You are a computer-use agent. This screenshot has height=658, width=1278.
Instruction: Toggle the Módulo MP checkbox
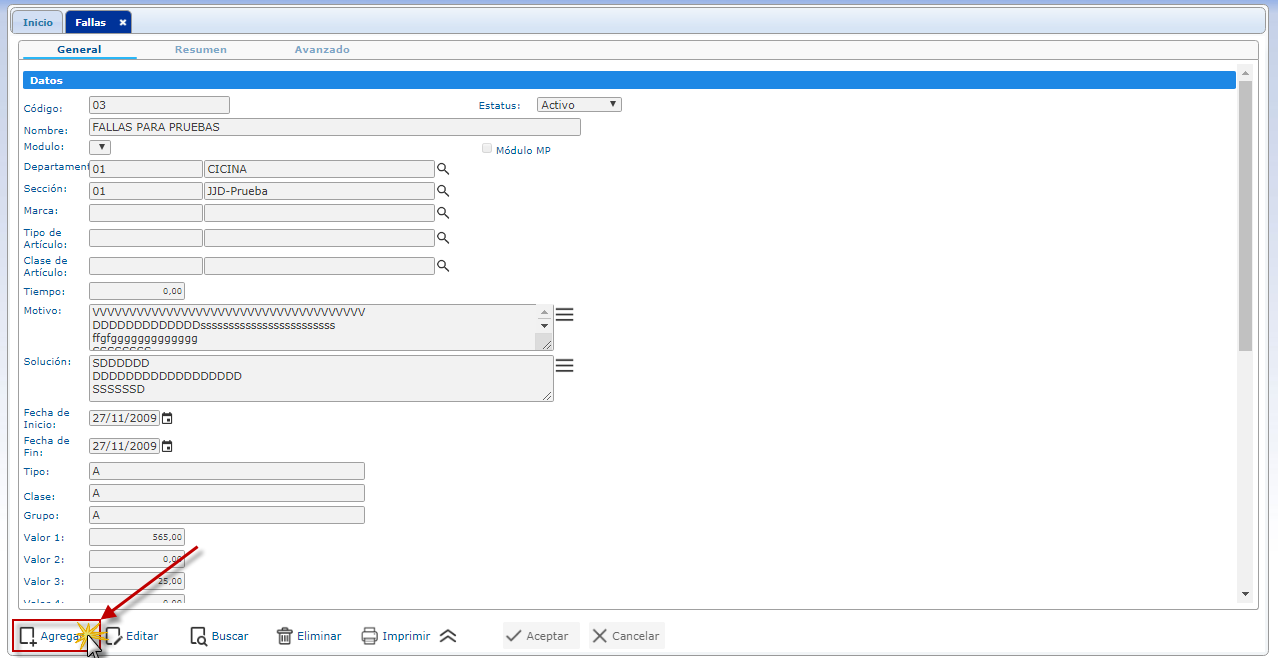pos(487,149)
